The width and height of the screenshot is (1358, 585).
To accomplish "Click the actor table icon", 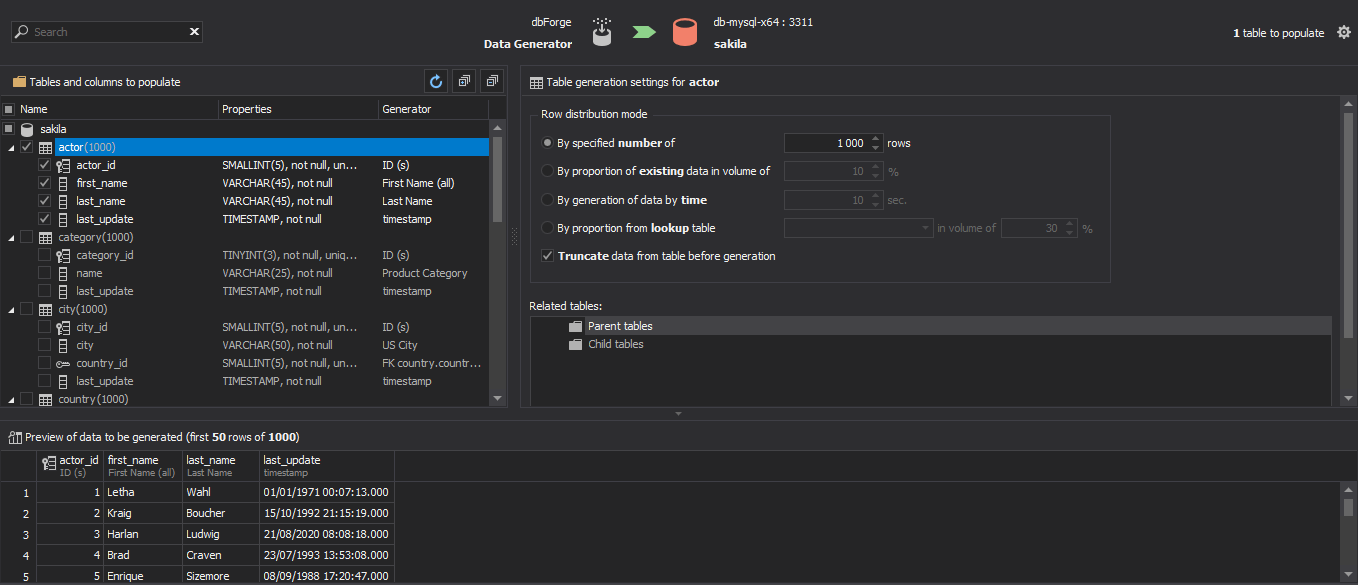I will (45, 147).
